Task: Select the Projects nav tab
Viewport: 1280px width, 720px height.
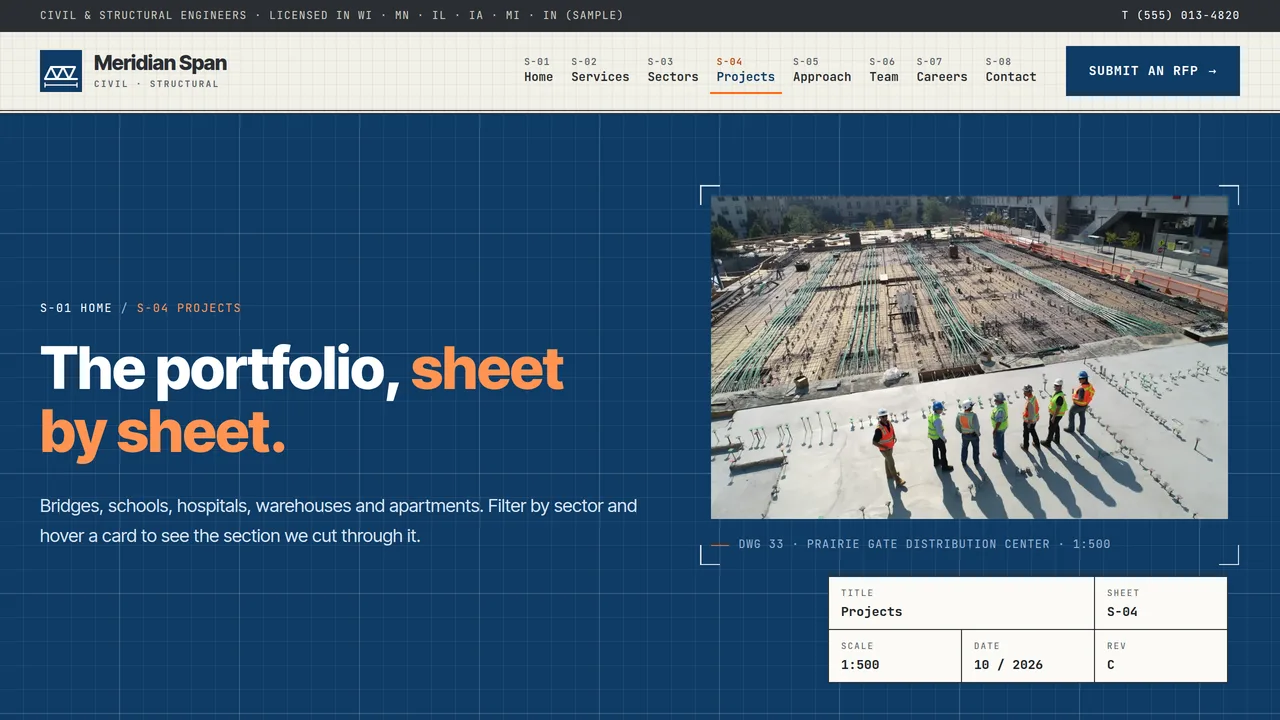Action: pyautogui.click(x=746, y=70)
